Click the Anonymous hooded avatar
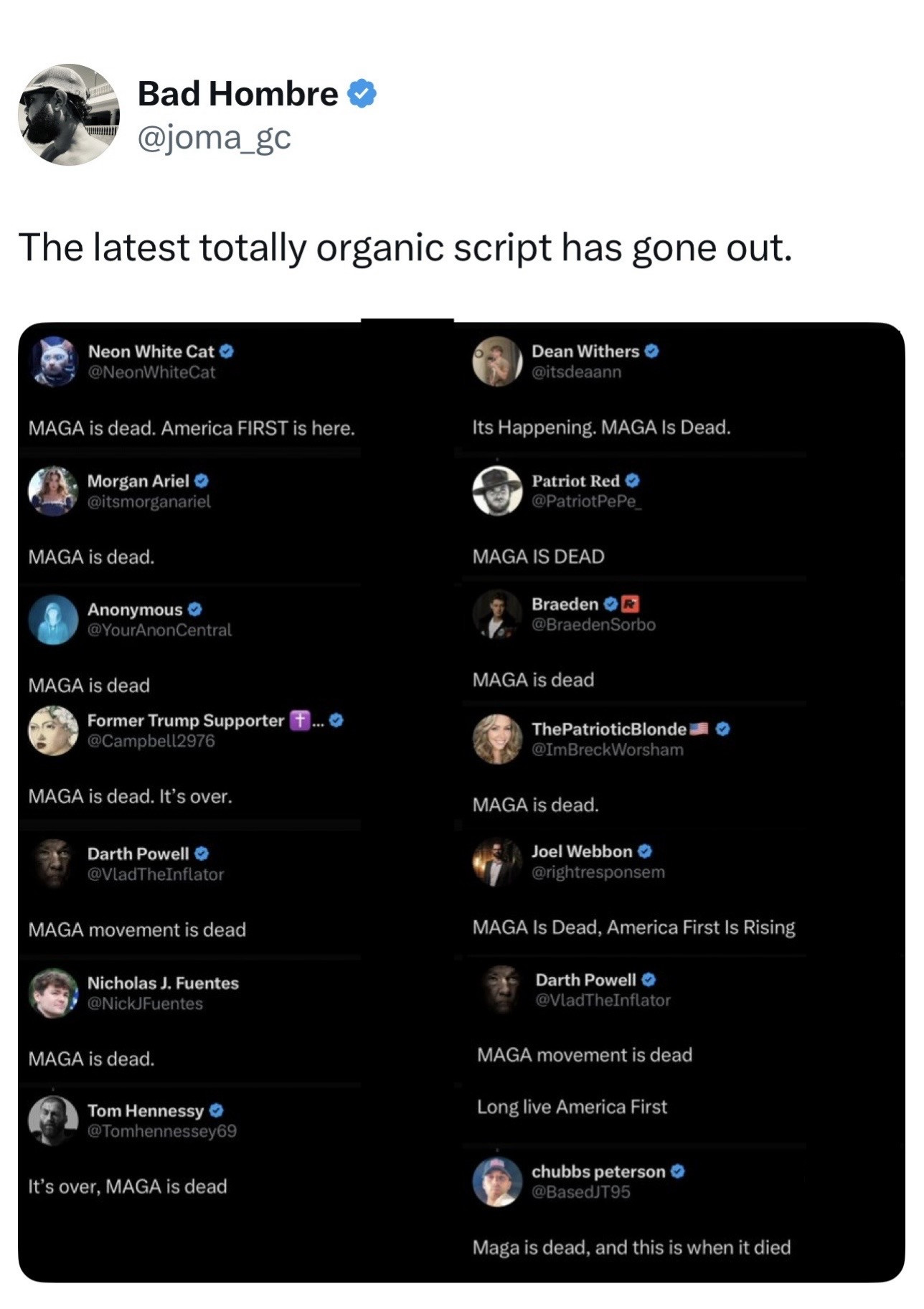Viewport: 924px width, 1309px height. point(53,620)
